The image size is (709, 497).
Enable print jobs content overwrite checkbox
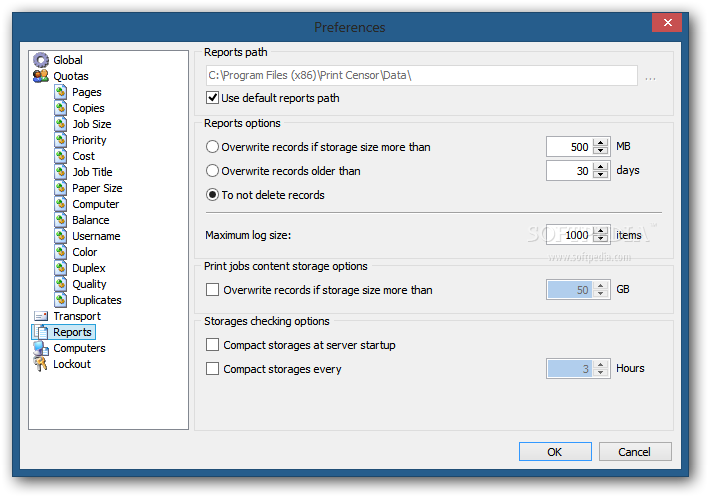[213, 289]
